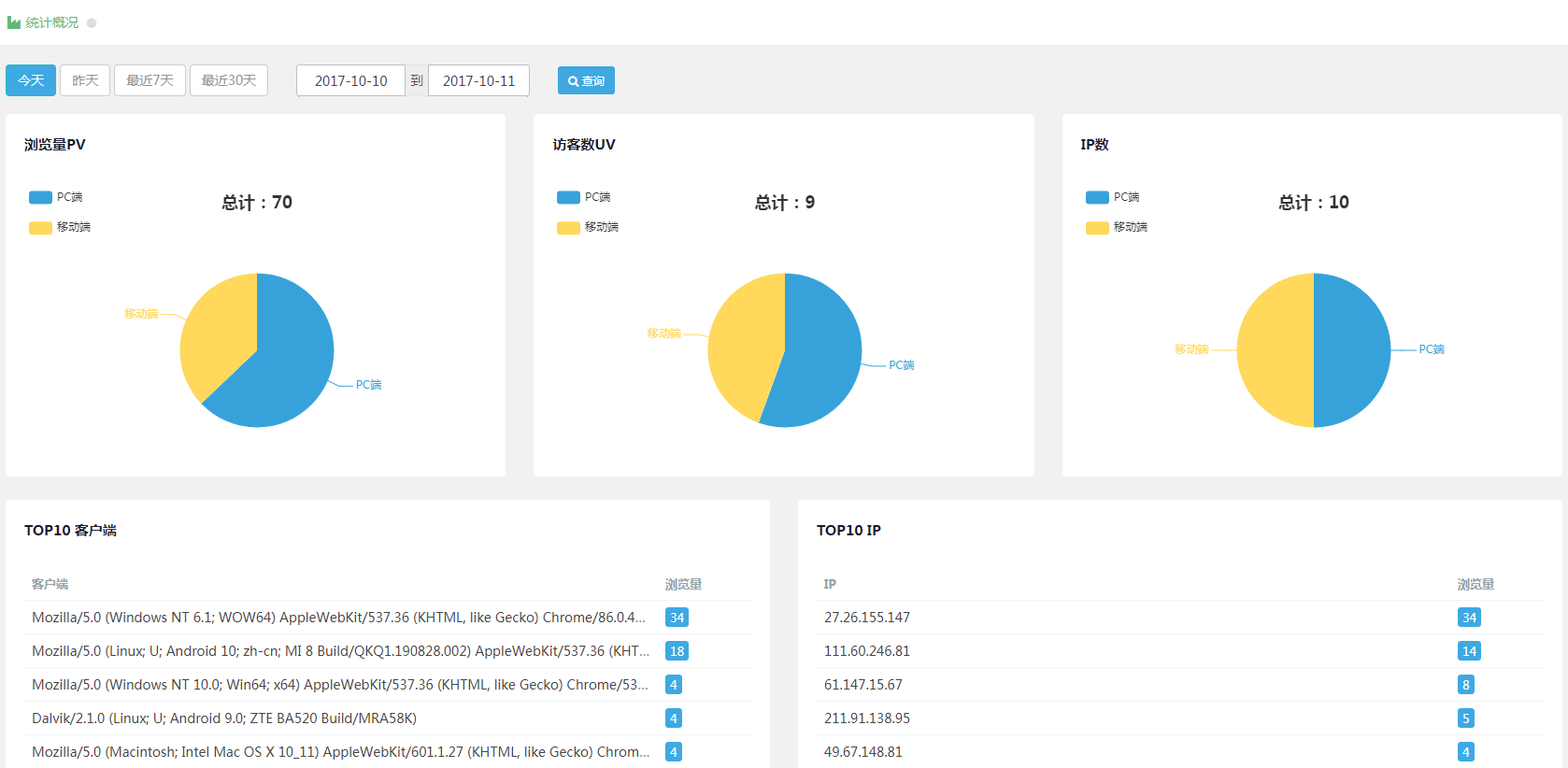Toggle 移动端 legend in 浏览量PV chart
This screenshot has width=1568, height=768.
point(59,227)
